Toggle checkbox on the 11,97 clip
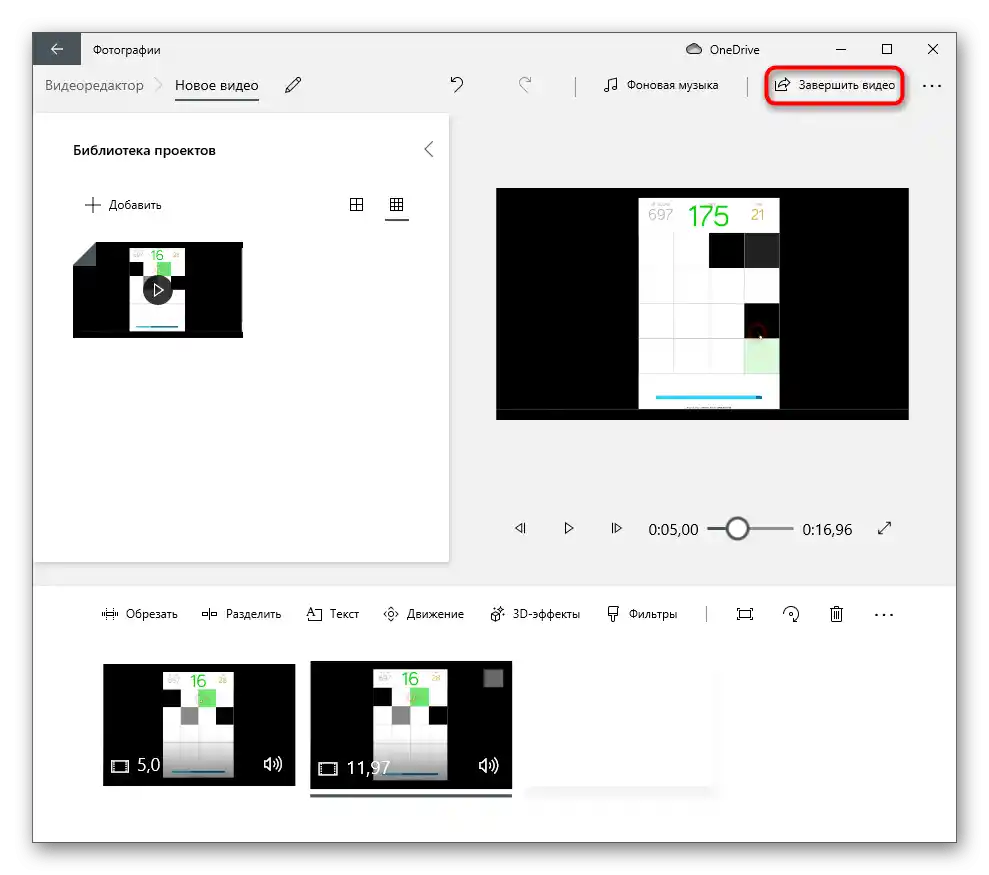This screenshot has width=989, height=875. (x=493, y=678)
